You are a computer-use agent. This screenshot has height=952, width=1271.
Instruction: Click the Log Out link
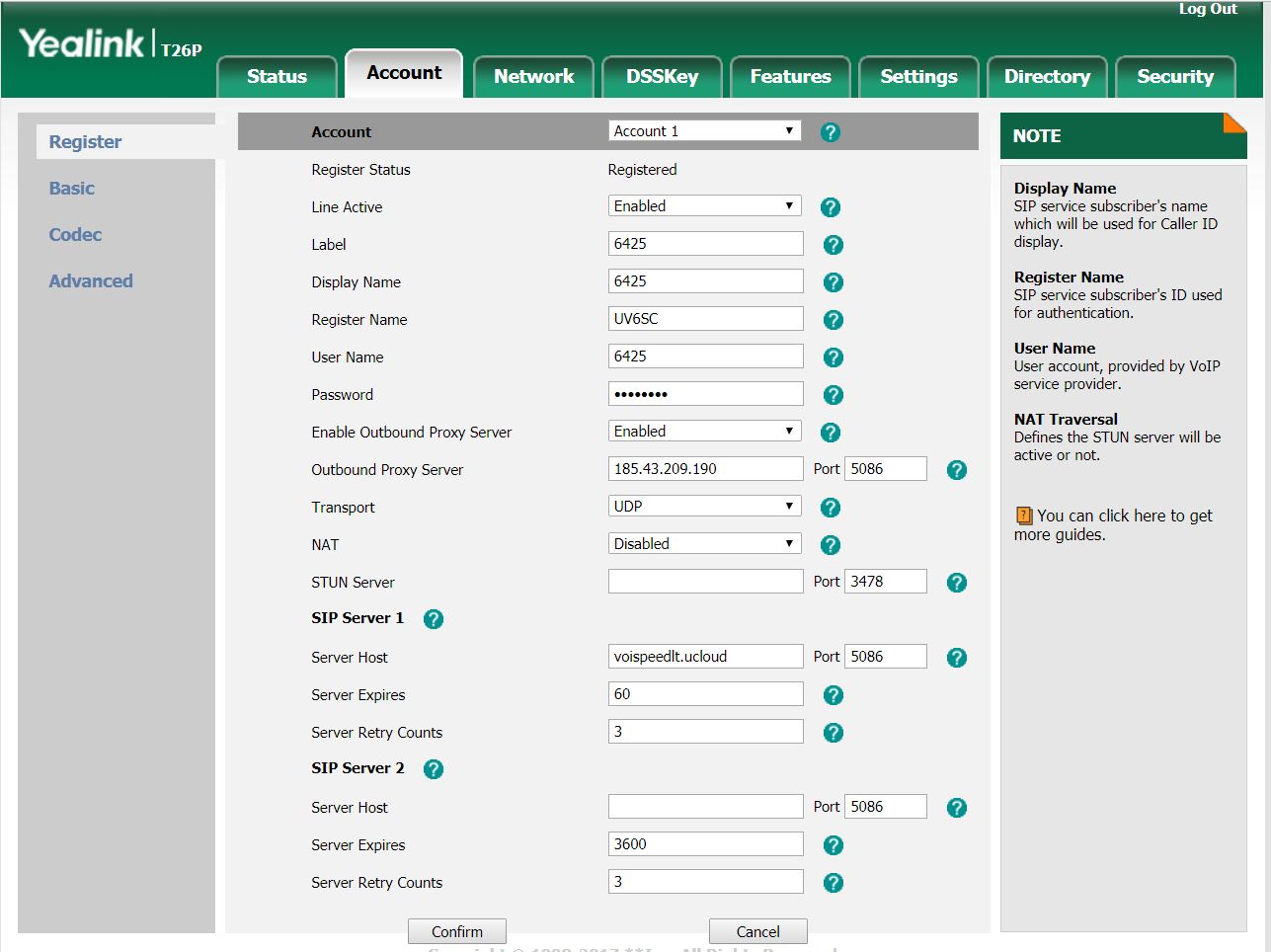(x=1207, y=9)
